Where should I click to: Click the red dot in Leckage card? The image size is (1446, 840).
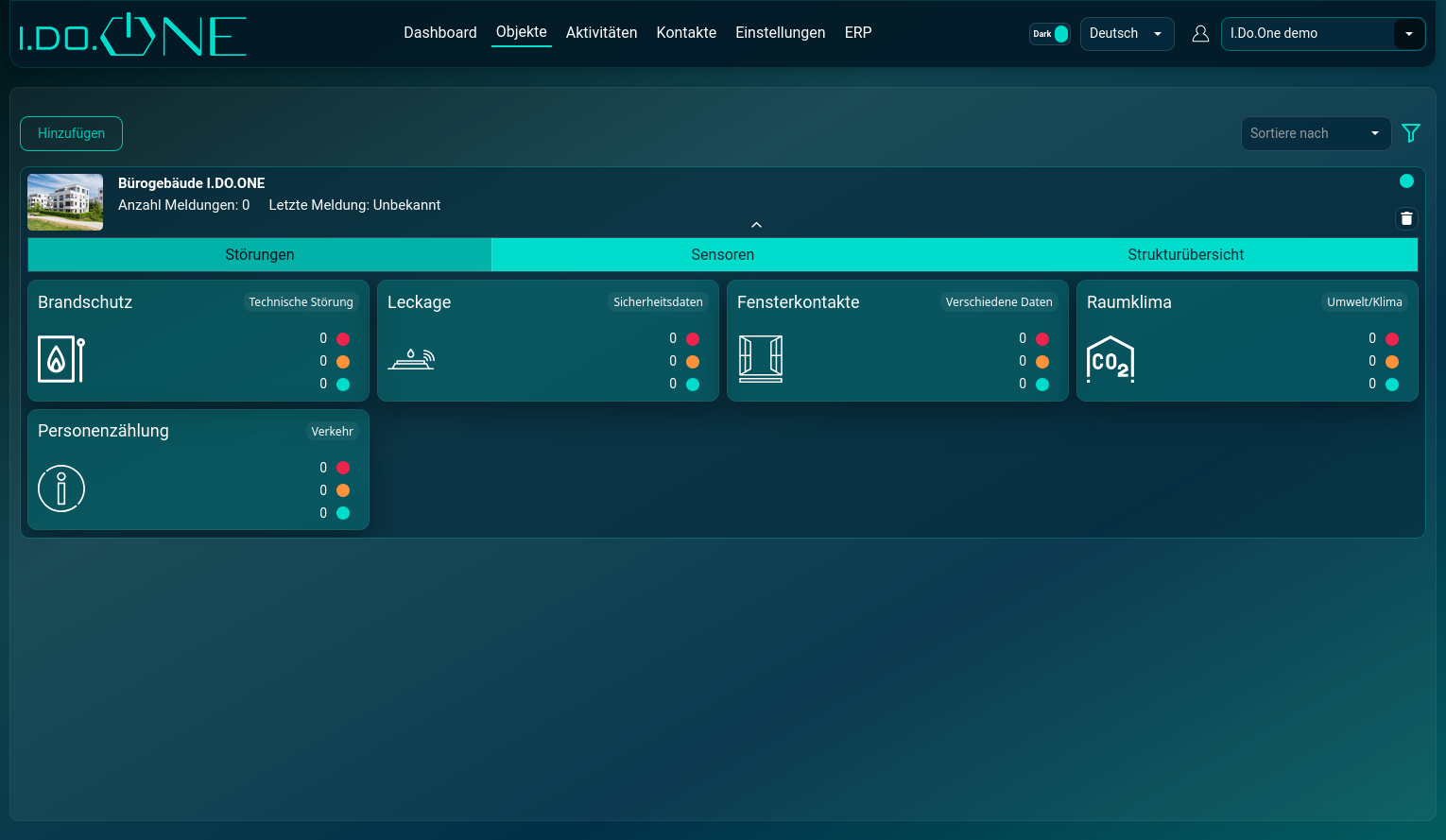tap(693, 338)
